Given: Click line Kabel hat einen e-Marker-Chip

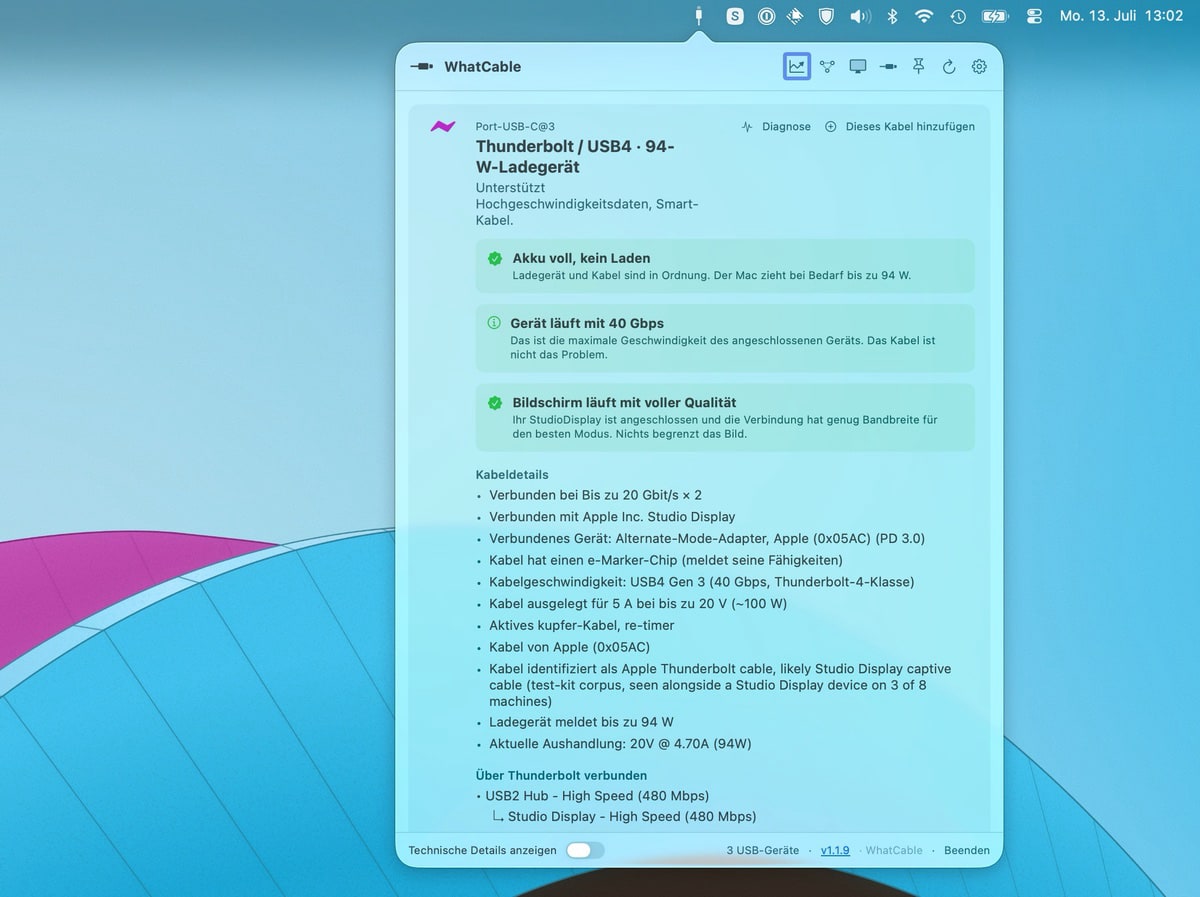Looking at the screenshot, I should coord(666,560).
